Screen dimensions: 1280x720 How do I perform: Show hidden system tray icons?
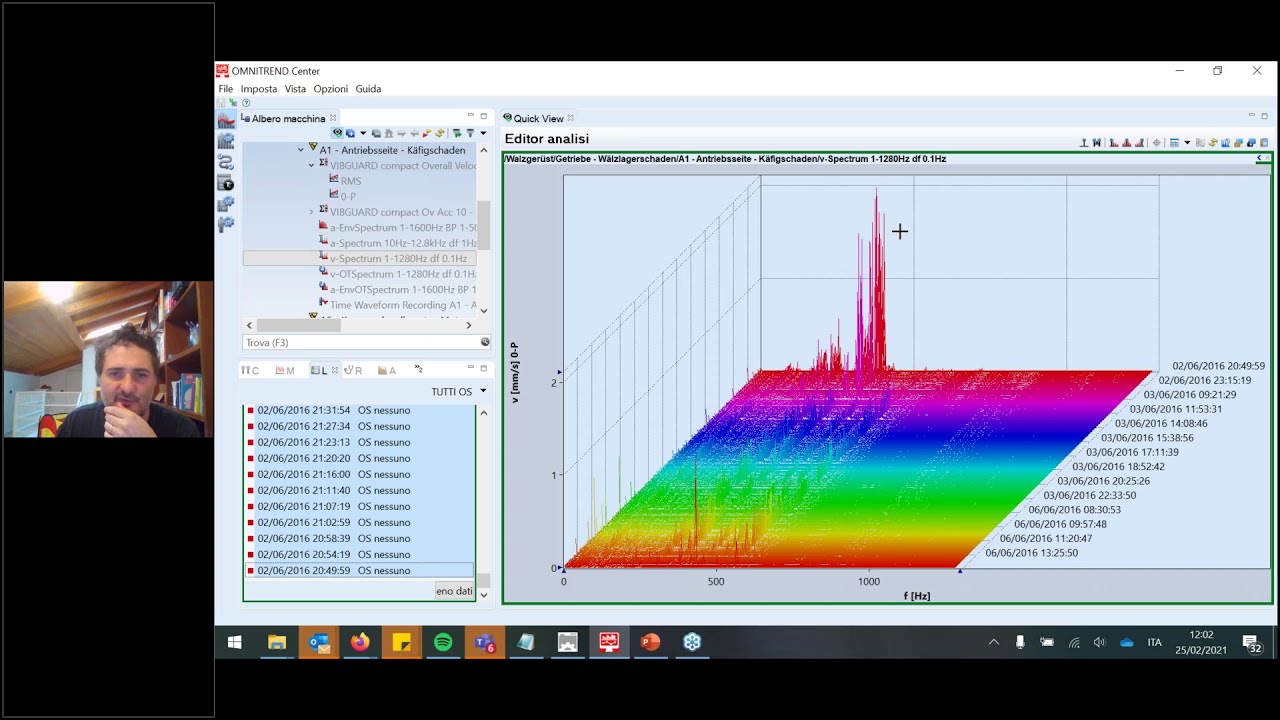click(993, 642)
